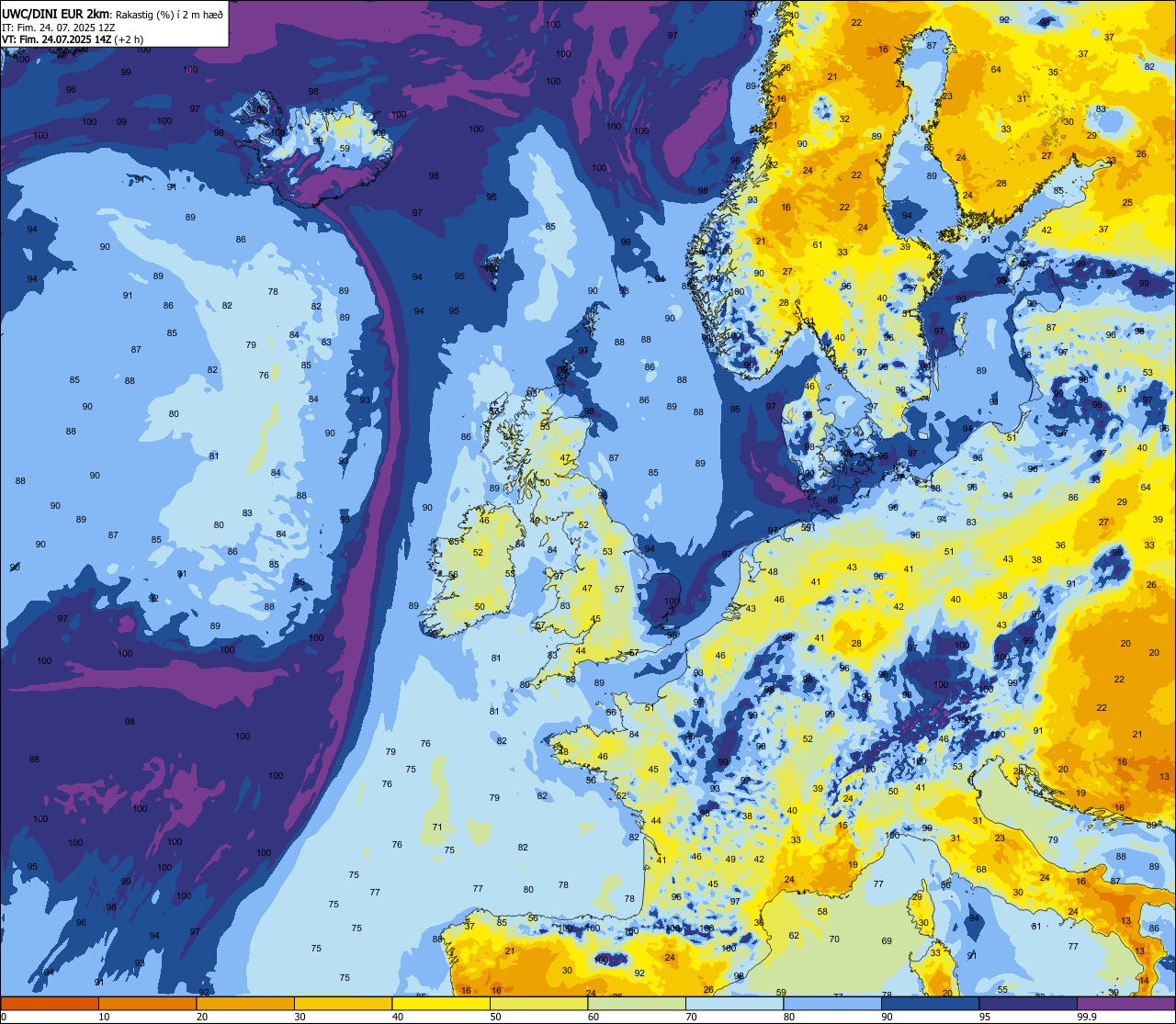Select the dark blue 90–95 legend swatch
The height and width of the screenshot is (1024, 1176).
coord(930,1003)
